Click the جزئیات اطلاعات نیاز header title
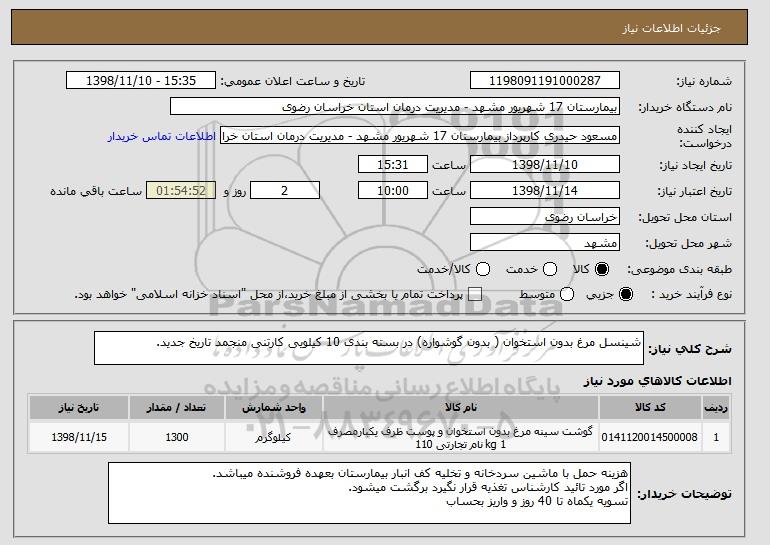The height and width of the screenshot is (545, 770). pyautogui.click(x=671, y=28)
